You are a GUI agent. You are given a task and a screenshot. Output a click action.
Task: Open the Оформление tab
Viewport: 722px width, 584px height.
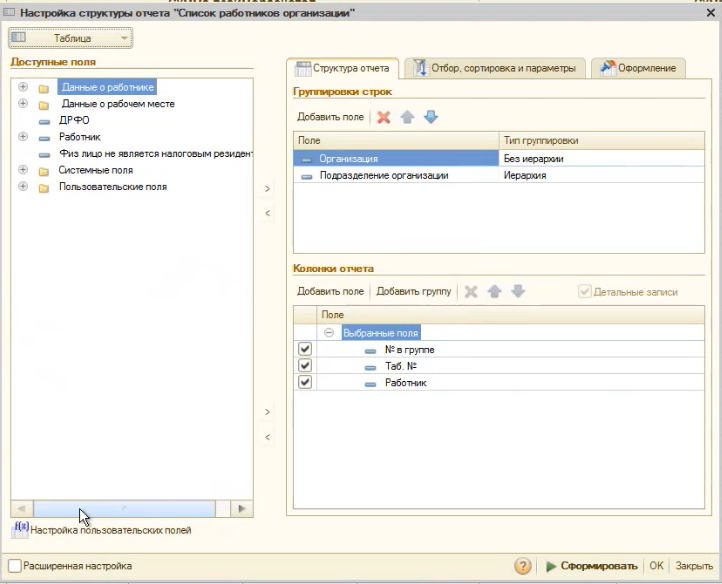click(639, 69)
